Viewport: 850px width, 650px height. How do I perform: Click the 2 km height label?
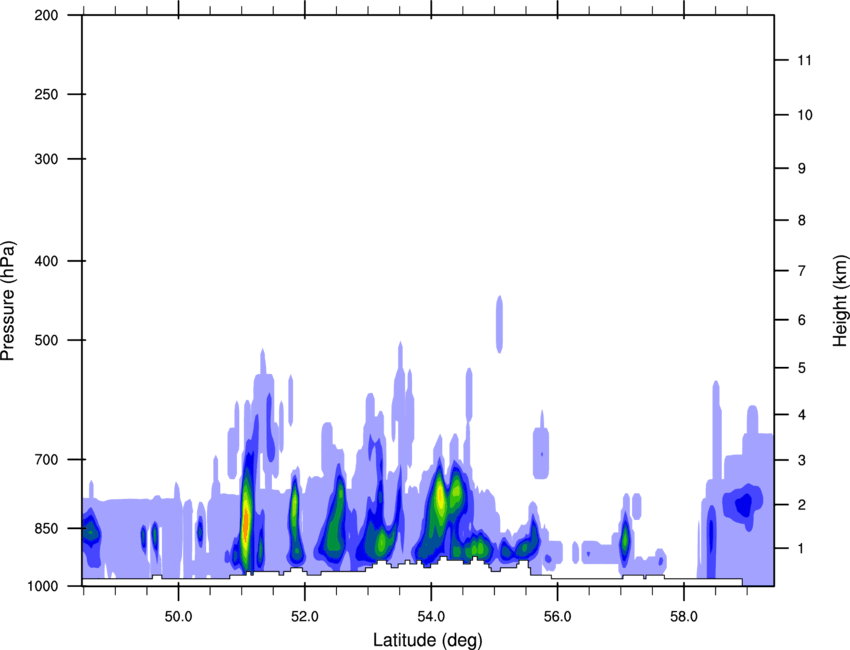coord(802,505)
